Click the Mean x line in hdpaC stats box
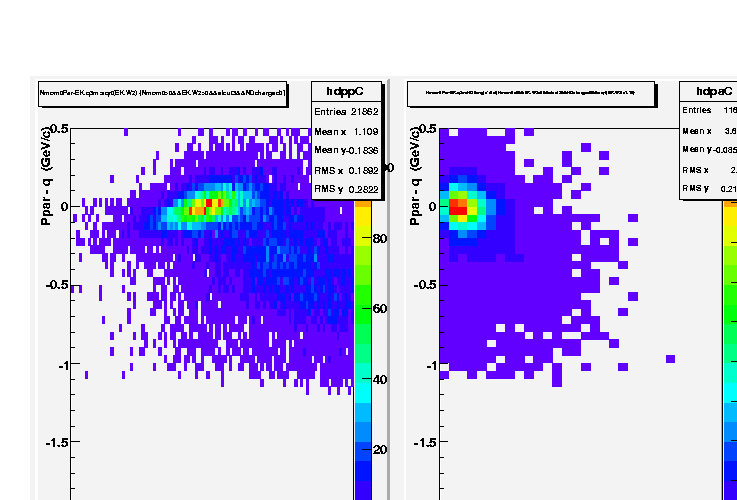Screen dimensions: 737x500 (x=709, y=131)
